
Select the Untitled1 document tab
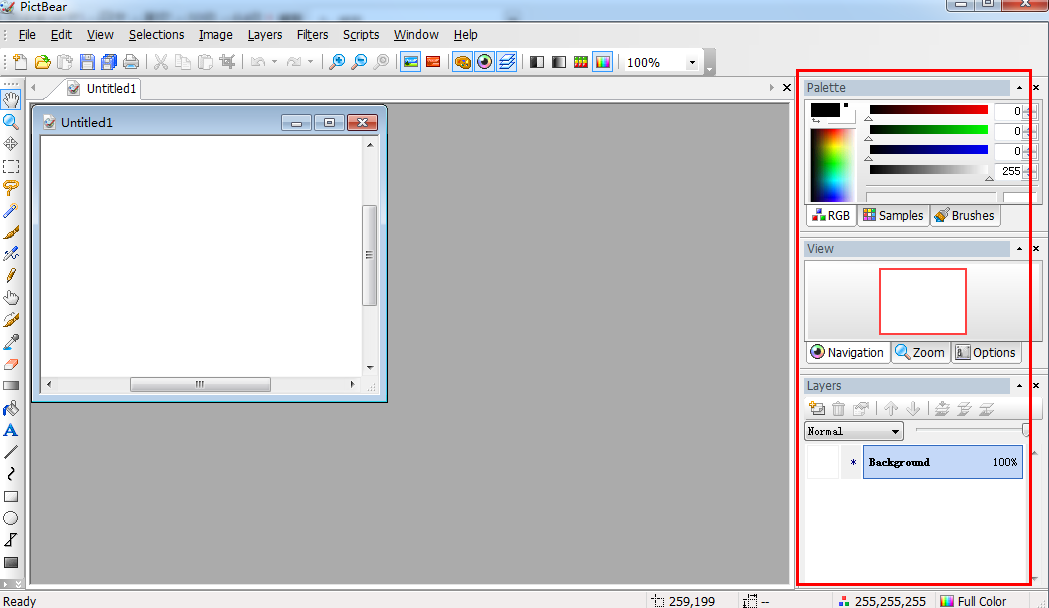click(x=102, y=88)
